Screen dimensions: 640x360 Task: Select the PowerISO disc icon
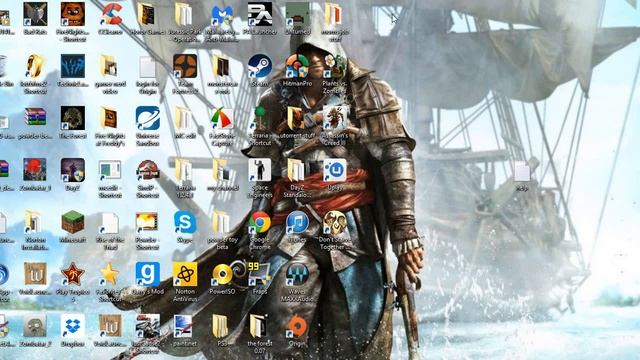click(222, 274)
